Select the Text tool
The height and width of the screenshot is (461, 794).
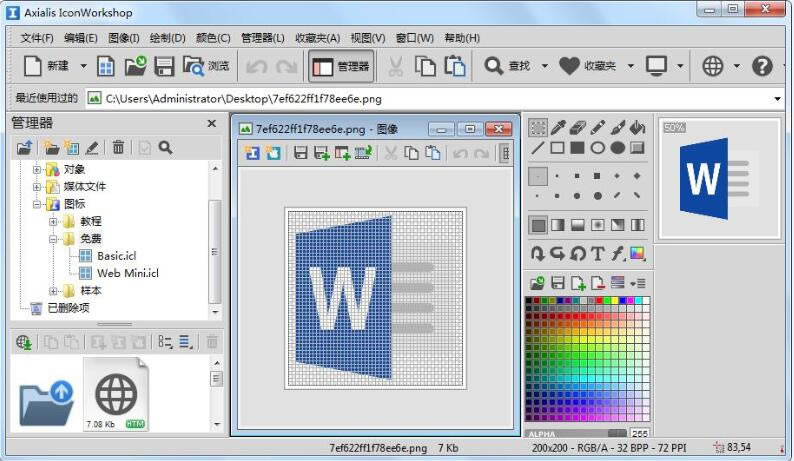coord(598,253)
